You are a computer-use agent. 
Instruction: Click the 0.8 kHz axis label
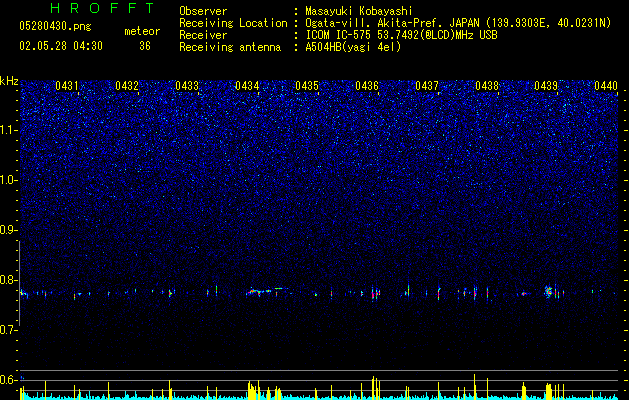pyautogui.click(x=9, y=280)
